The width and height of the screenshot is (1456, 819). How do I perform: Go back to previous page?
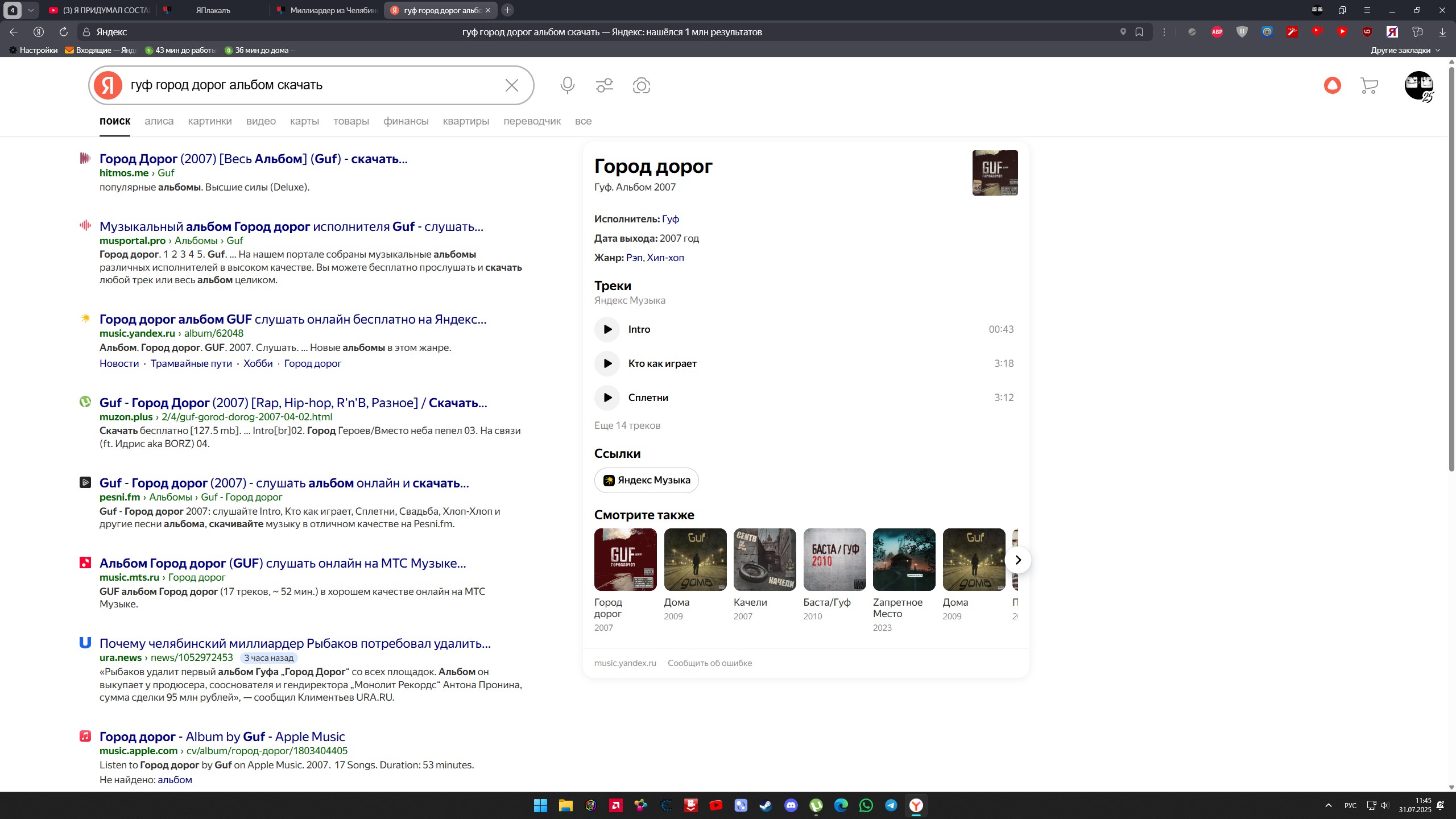tap(14, 32)
